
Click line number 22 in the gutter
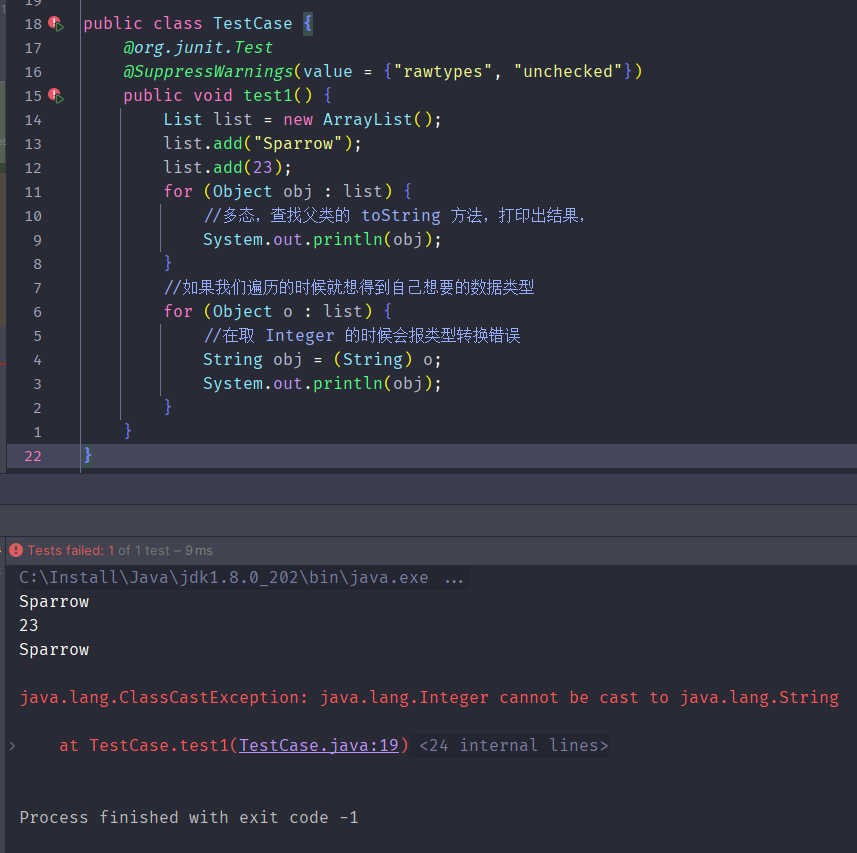point(32,455)
